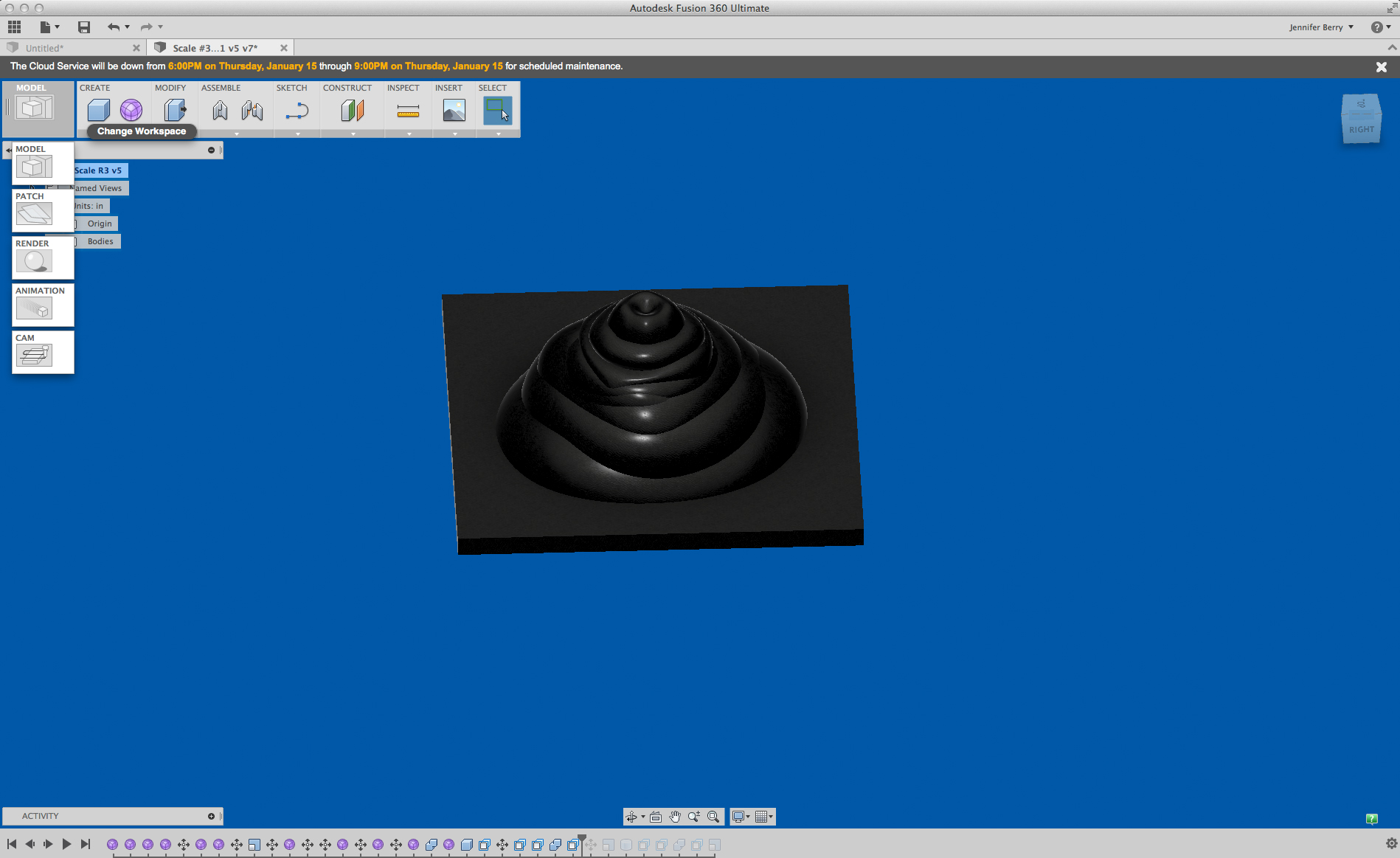Viewport: 1400px width, 858px height.
Task: Choose the Assemble joint tool
Action: click(x=252, y=111)
